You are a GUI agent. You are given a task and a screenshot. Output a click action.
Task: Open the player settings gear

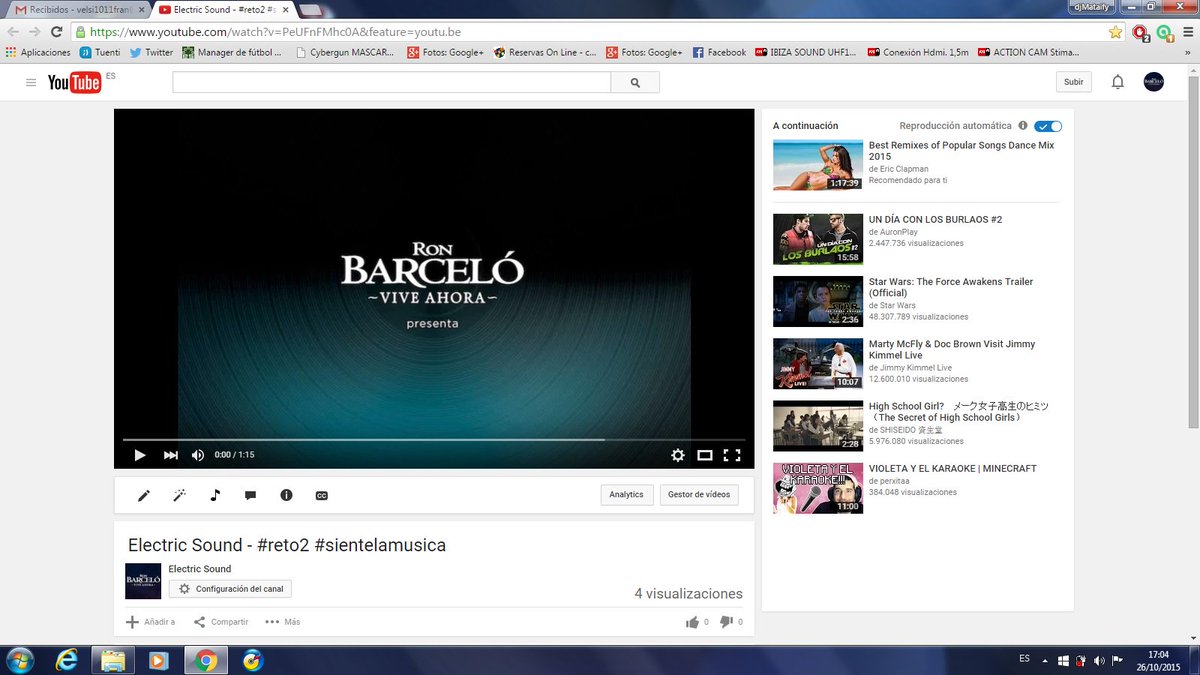678,455
